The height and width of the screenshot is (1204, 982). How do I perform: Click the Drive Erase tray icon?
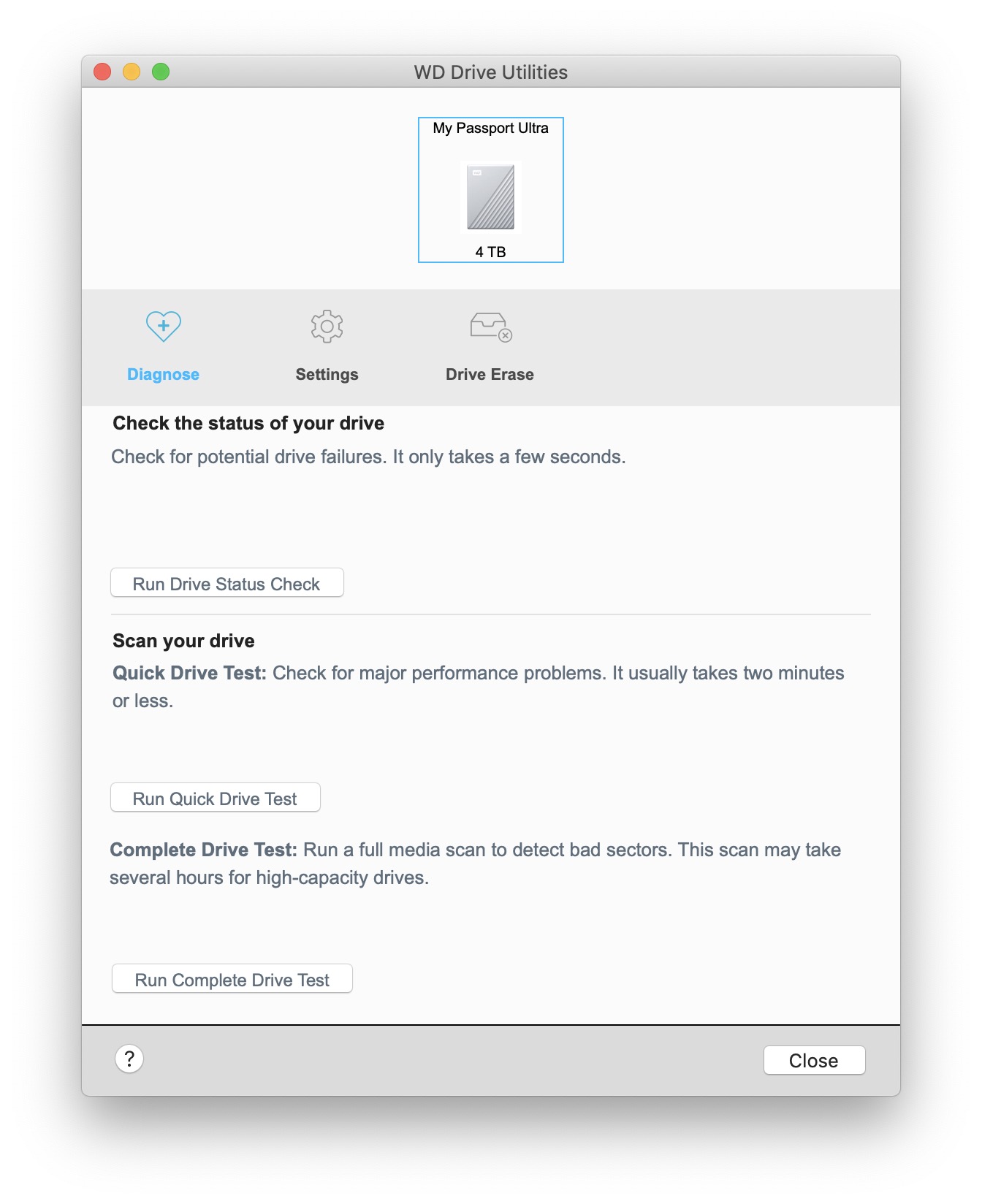tap(490, 327)
